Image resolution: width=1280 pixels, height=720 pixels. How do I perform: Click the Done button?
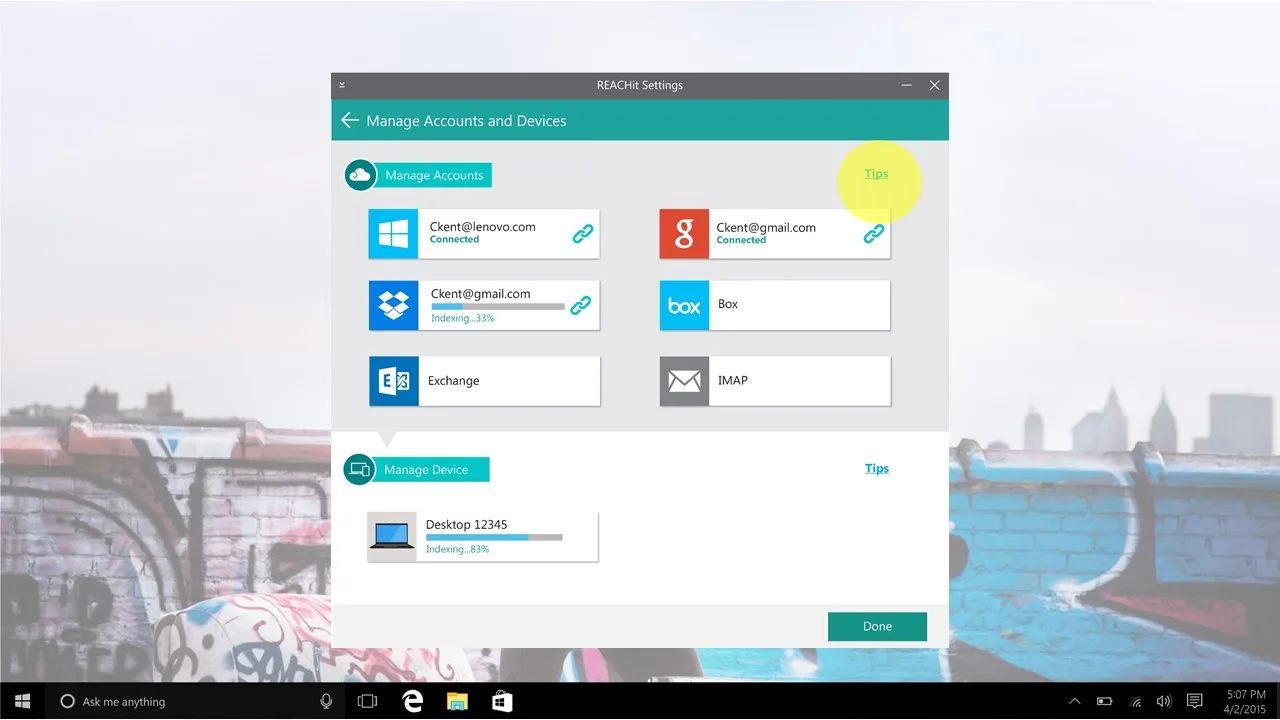[x=877, y=626]
